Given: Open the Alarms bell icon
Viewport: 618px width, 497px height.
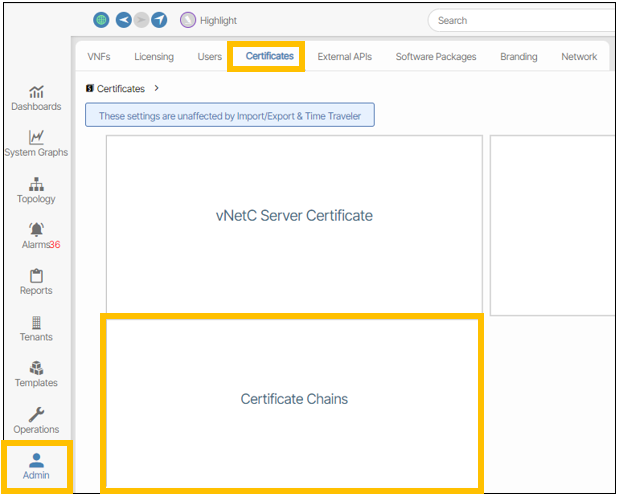Looking at the screenshot, I should click(36, 229).
